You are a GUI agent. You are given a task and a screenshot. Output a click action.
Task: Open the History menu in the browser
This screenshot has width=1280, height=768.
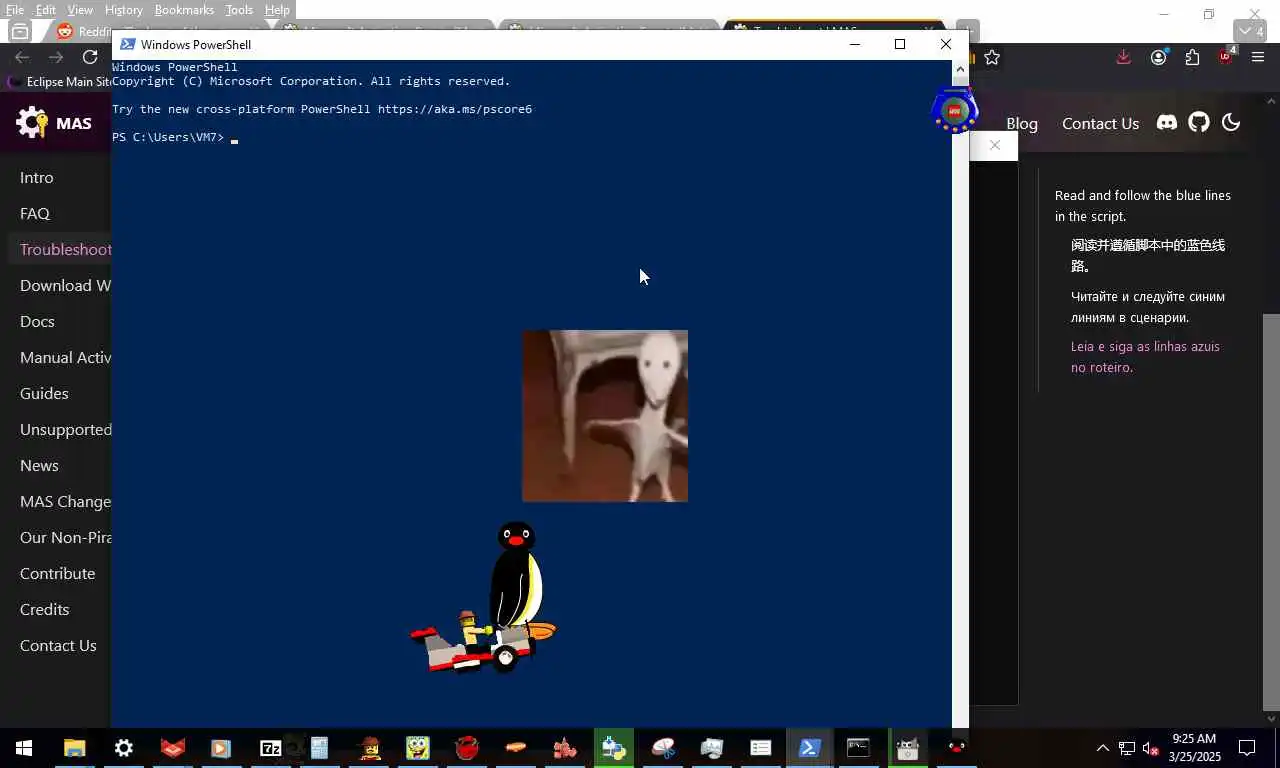tap(123, 10)
